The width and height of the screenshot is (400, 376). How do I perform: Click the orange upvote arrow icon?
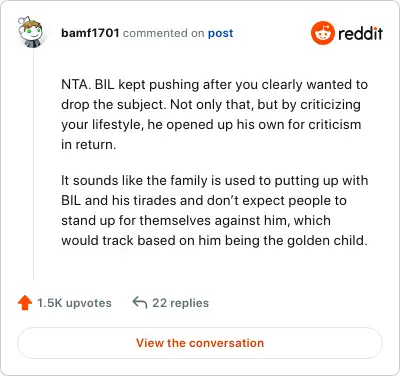25,303
